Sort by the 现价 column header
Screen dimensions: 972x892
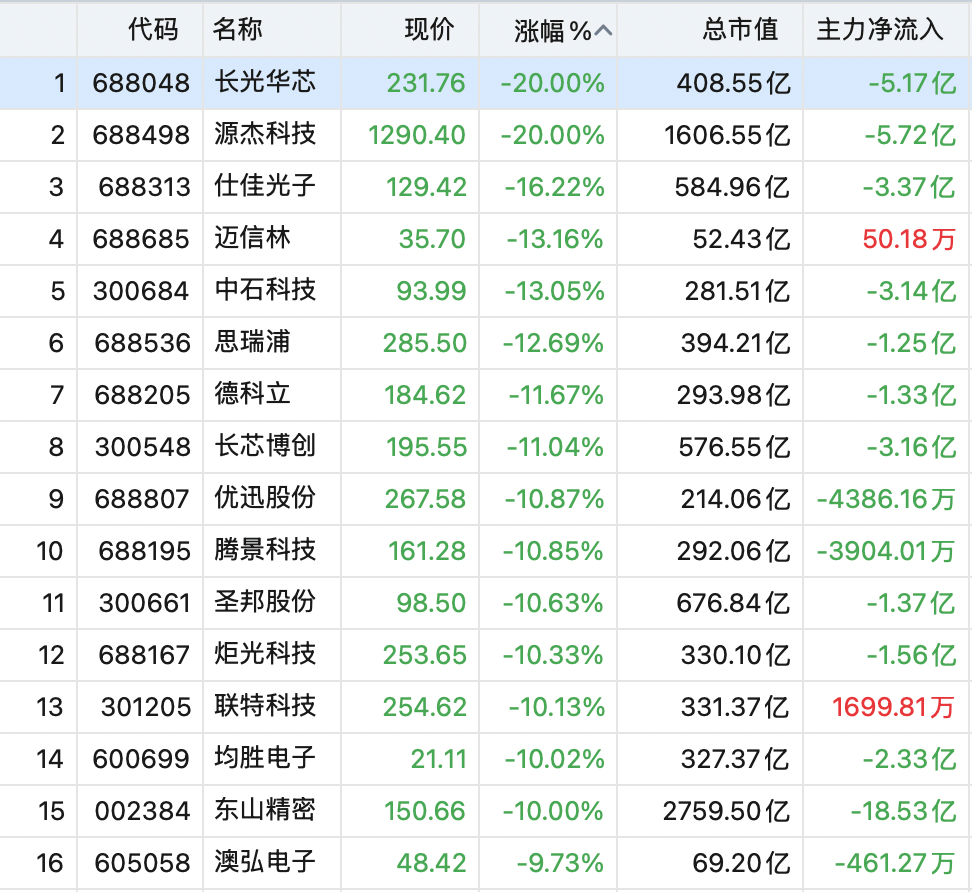(430, 30)
